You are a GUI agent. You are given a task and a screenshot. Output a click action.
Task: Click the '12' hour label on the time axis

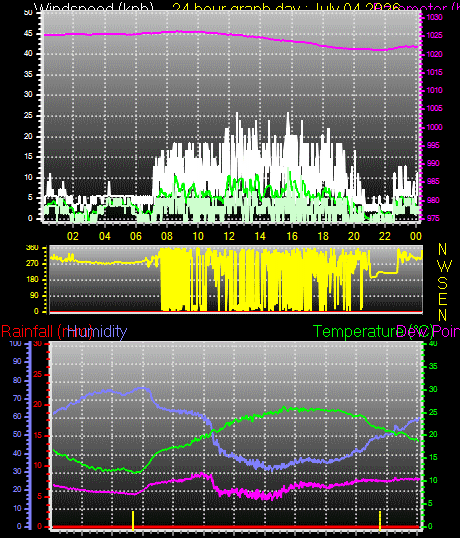pos(229,236)
